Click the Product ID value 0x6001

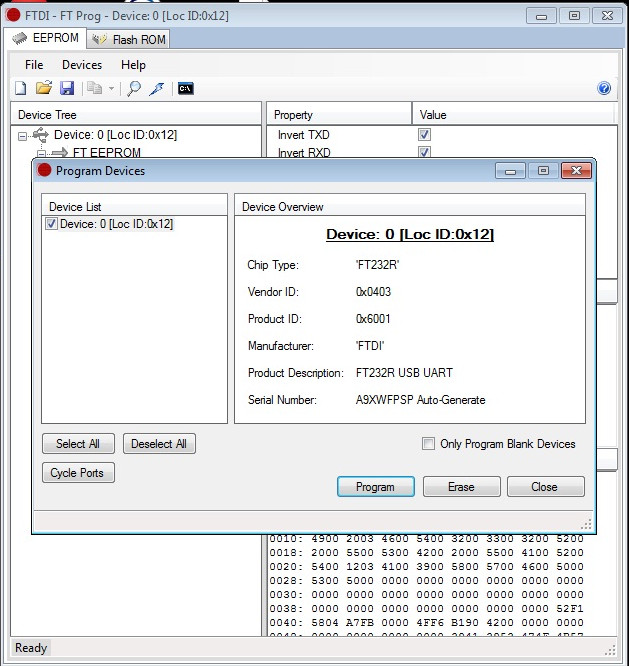pyautogui.click(x=373, y=319)
